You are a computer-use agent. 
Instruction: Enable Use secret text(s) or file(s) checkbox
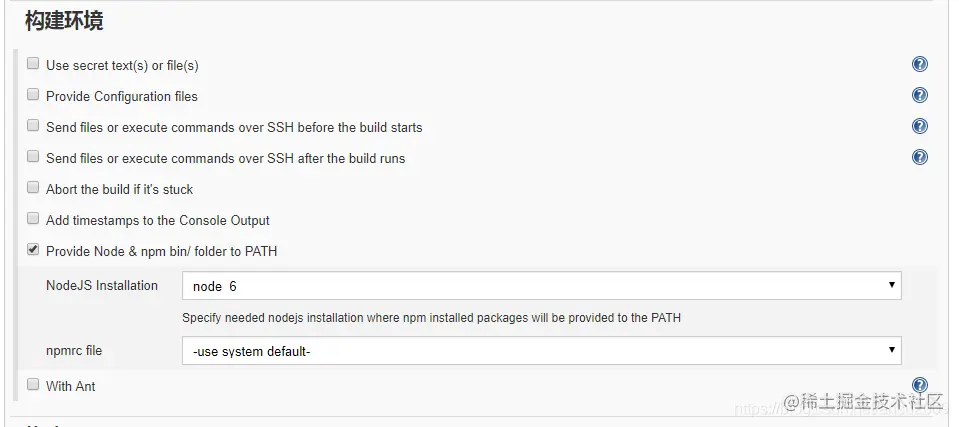click(33, 64)
